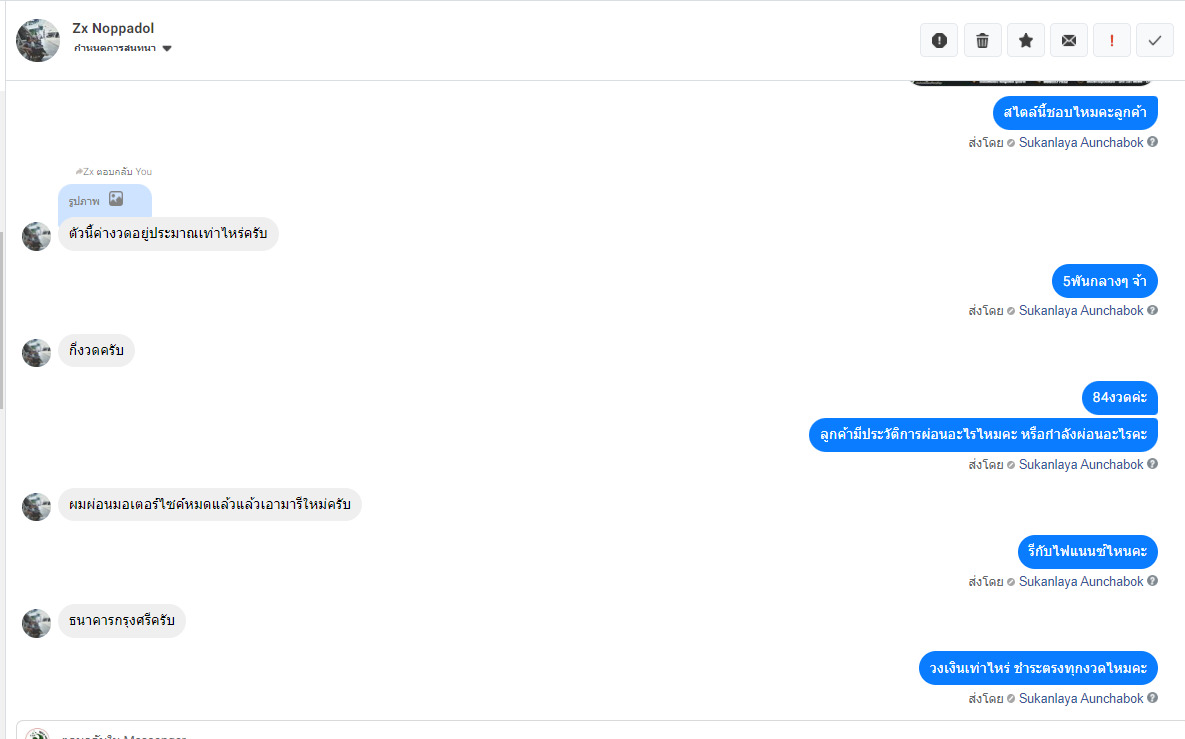The image size is (1185, 739).
Task: Click the spam octagon icon button
Action: coord(939,40)
